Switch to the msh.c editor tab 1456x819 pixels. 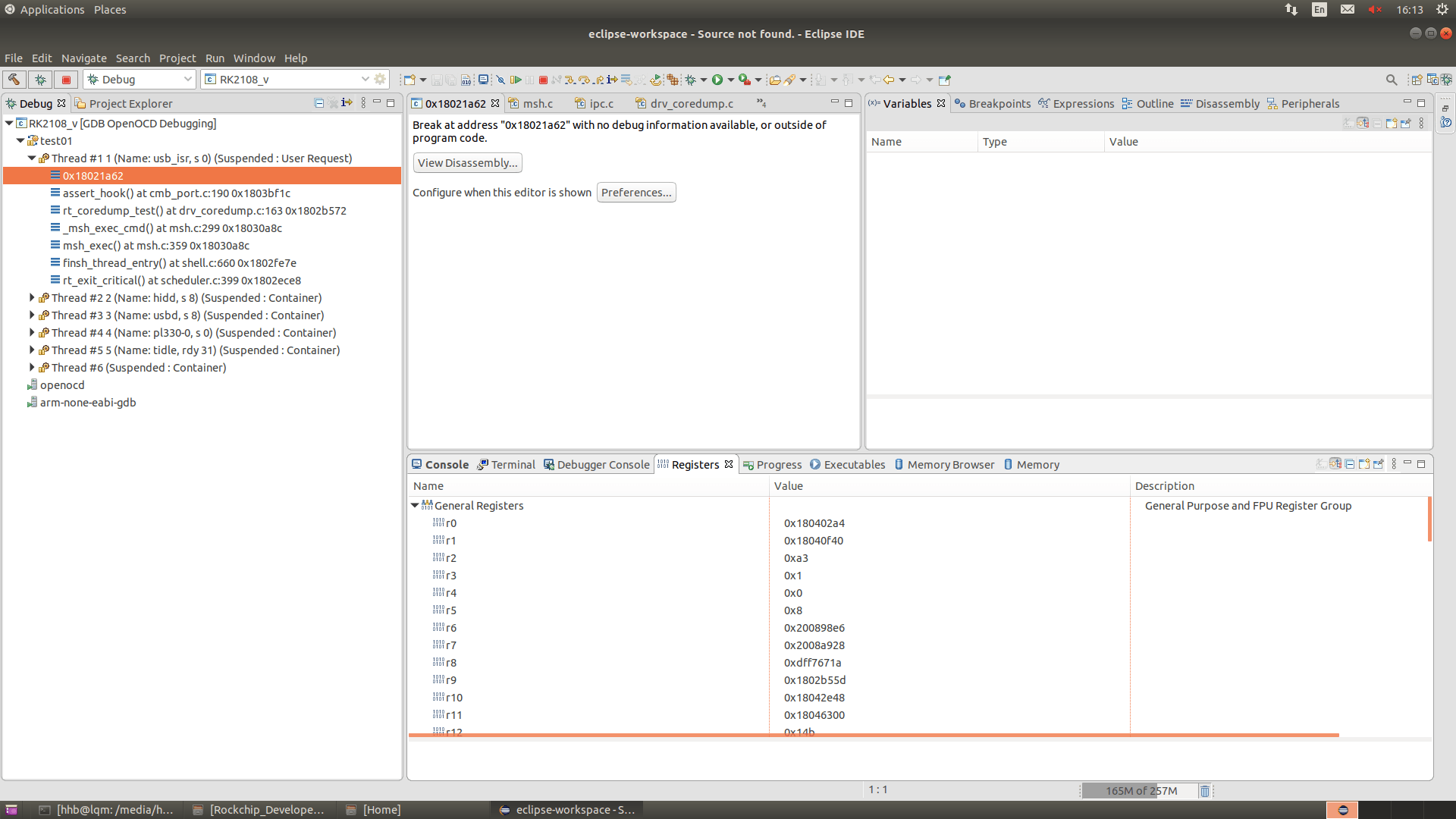(x=531, y=104)
